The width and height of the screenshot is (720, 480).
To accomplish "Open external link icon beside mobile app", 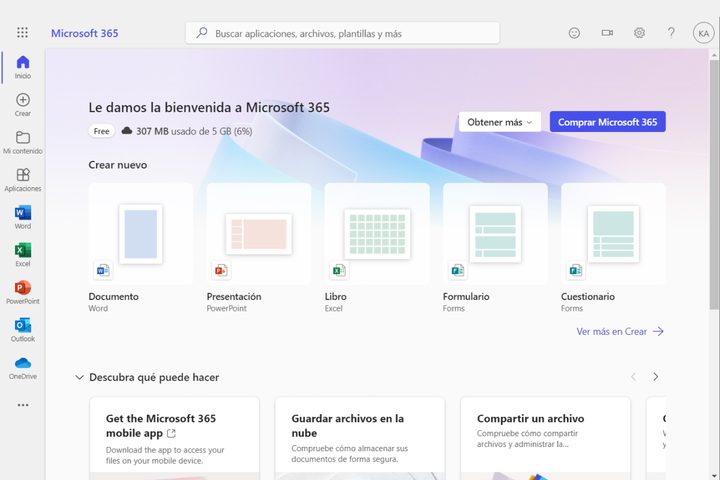I will pyautogui.click(x=171, y=433).
